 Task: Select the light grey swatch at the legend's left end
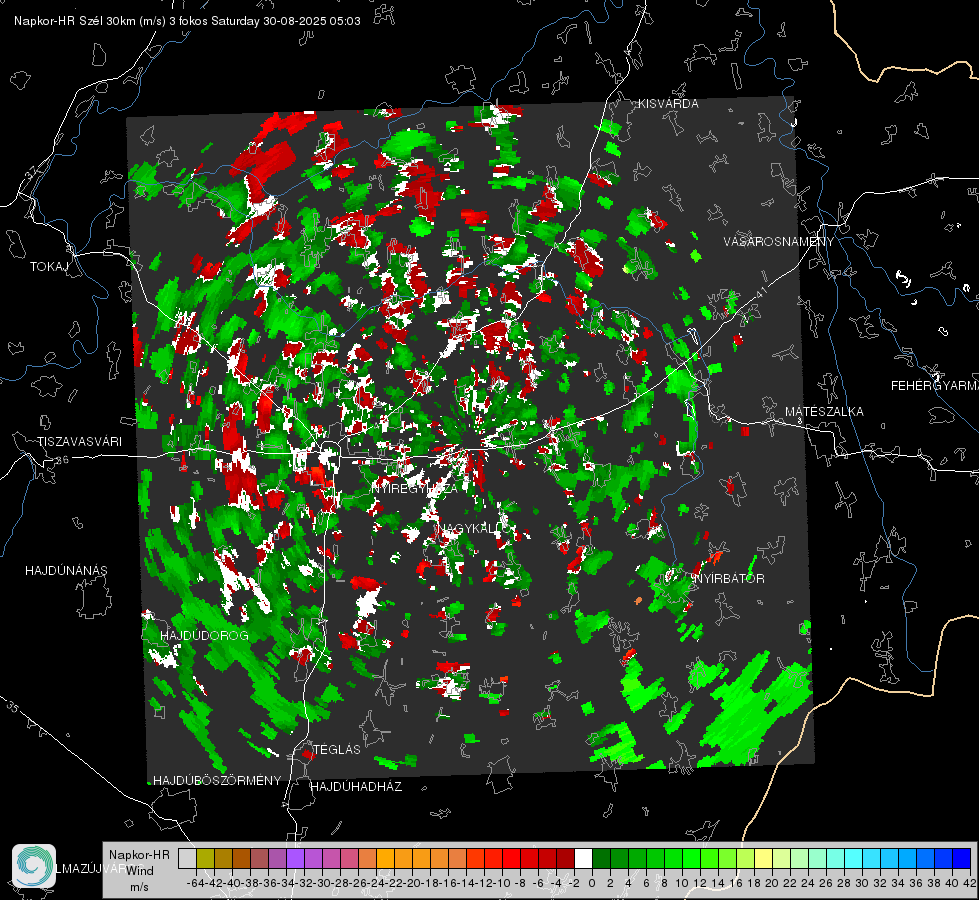(x=187, y=858)
